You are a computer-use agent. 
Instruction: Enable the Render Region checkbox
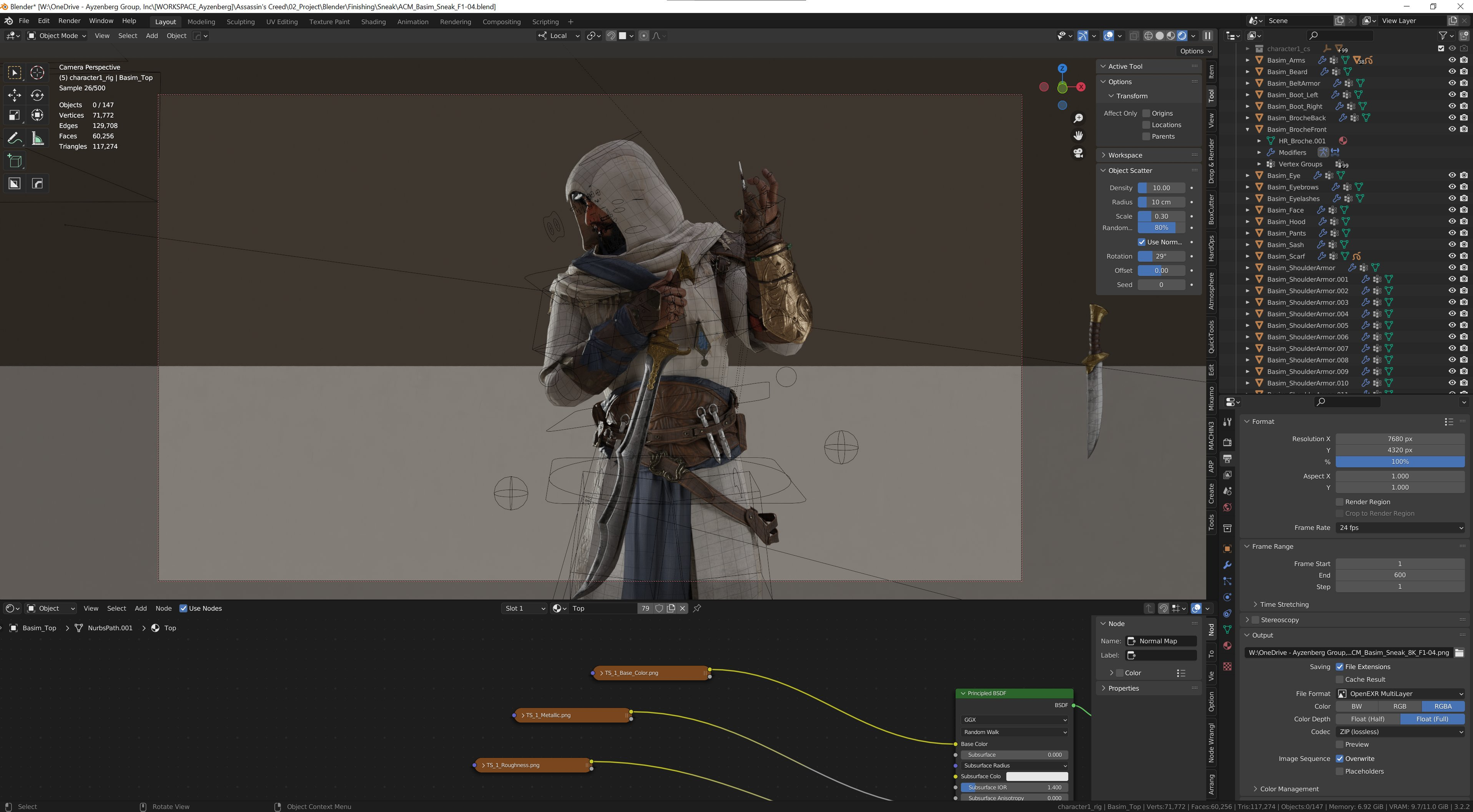click(x=1339, y=502)
